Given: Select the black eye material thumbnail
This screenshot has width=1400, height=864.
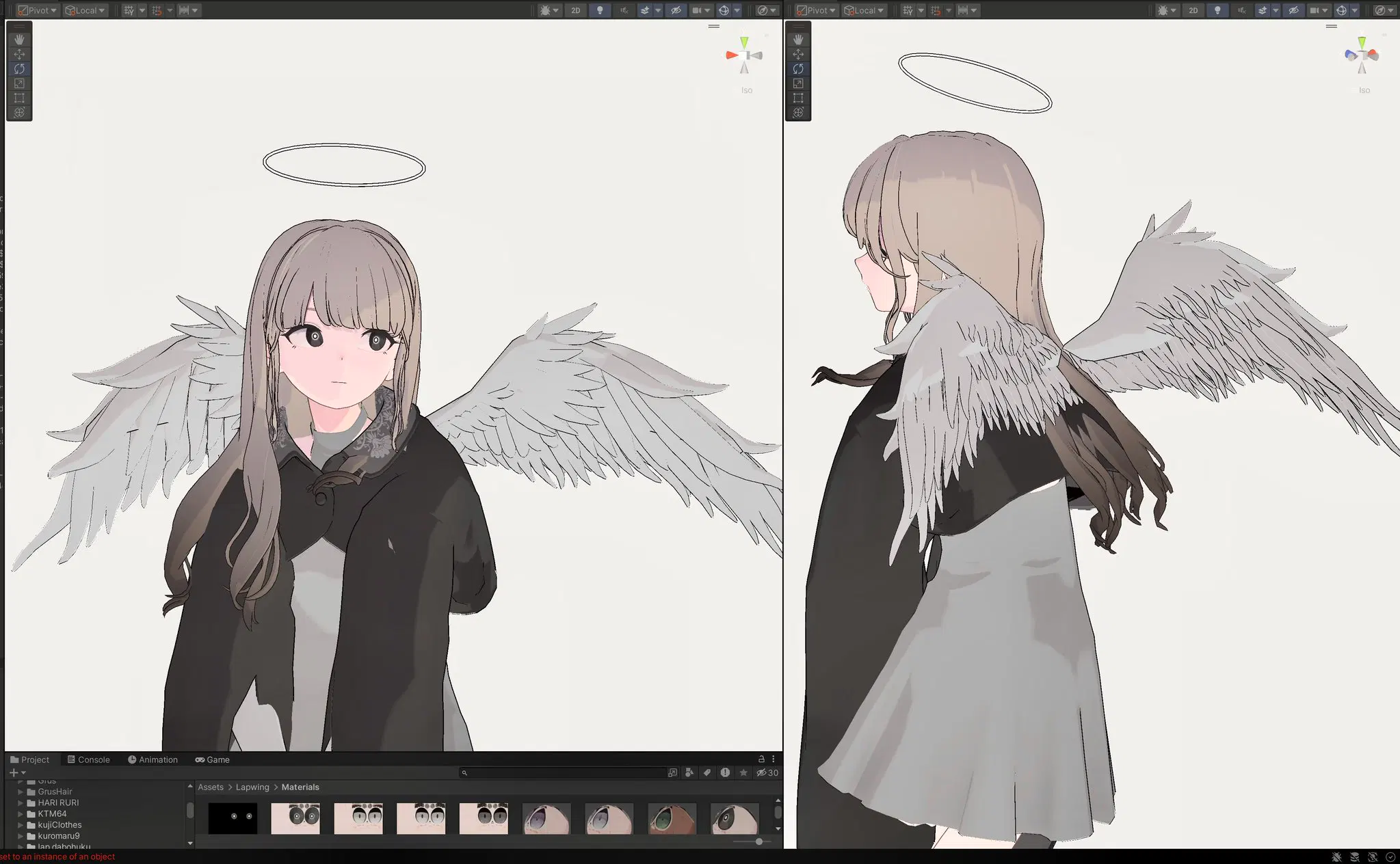Looking at the screenshot, I should tap(233, 818).
